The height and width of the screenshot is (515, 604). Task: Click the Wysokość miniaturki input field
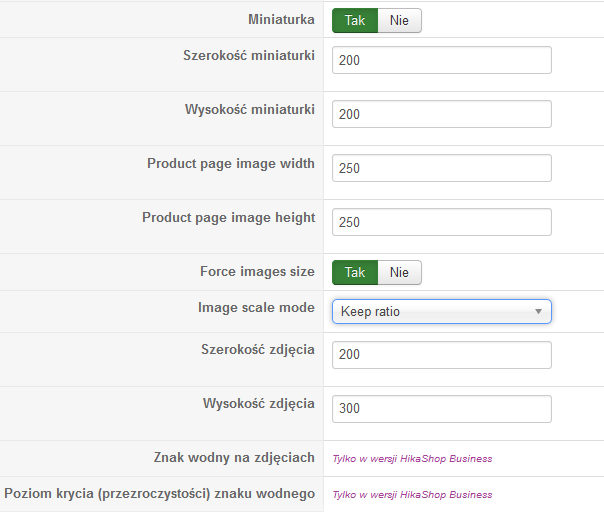coord(441,114)
